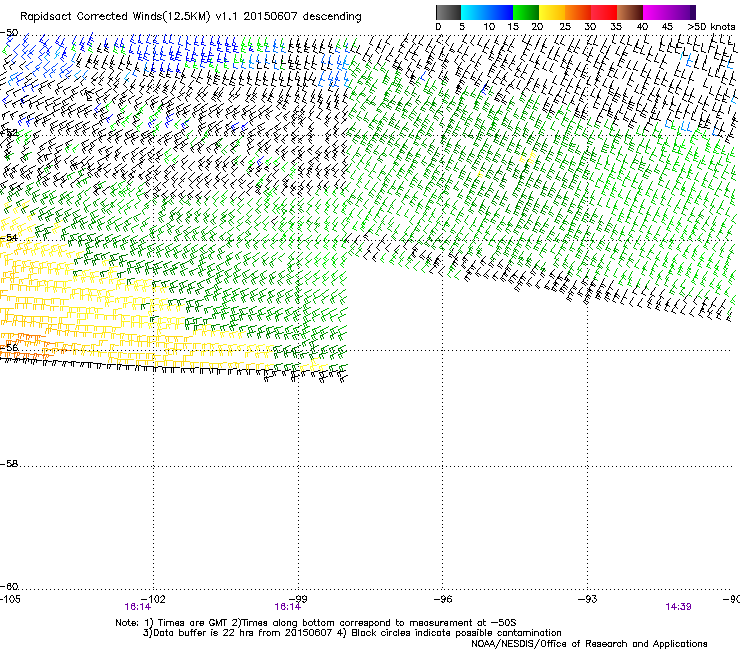Click the green 15-20 knots legend swatch
The width and height of the screenshot is (740, 650).
(526, 12)
